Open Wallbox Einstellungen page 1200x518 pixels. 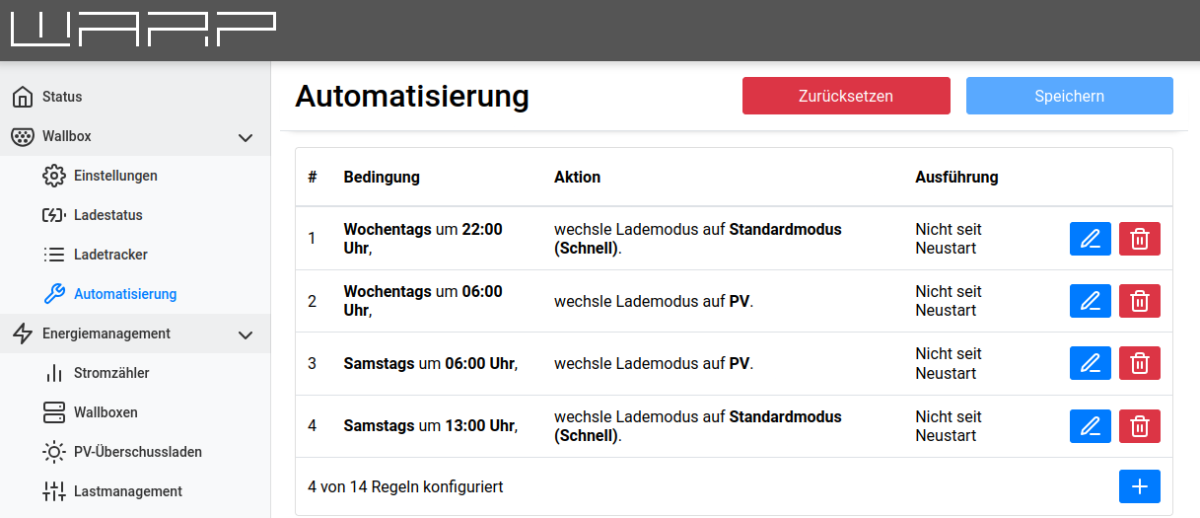(115, 176)
